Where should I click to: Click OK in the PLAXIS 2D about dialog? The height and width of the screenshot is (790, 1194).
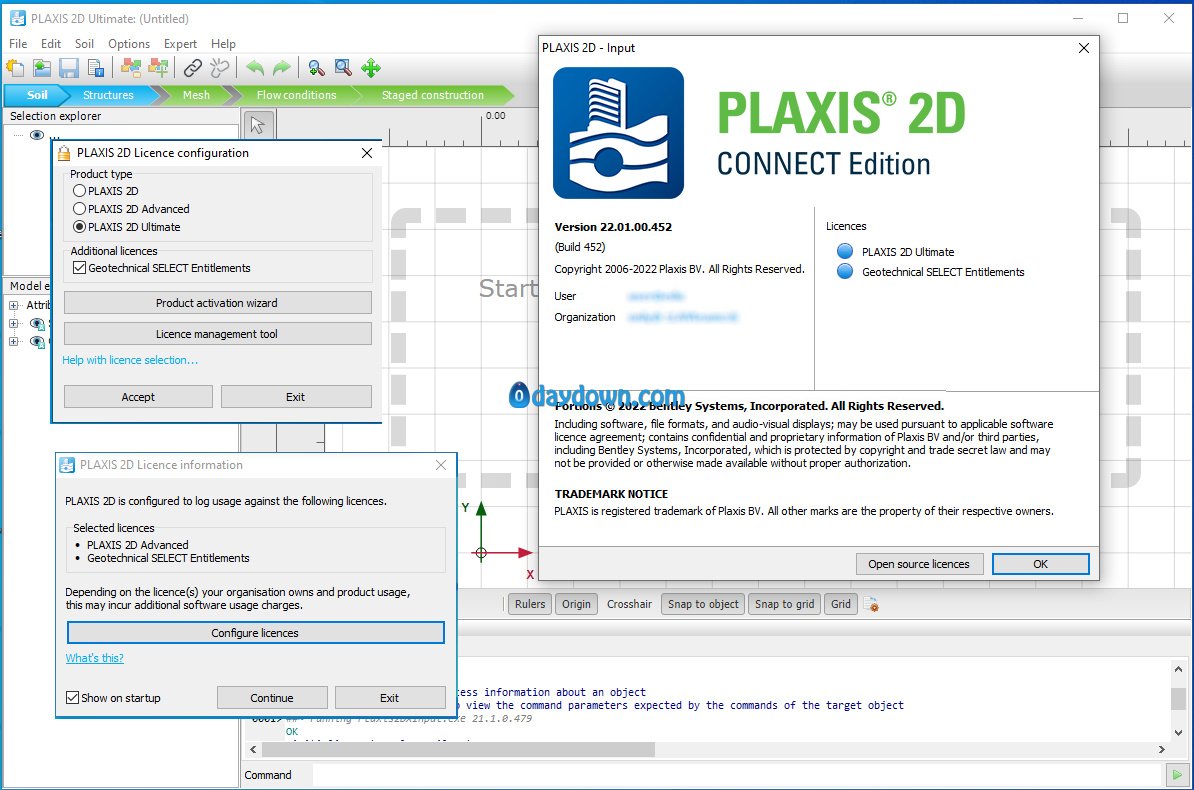point(1040,564)
